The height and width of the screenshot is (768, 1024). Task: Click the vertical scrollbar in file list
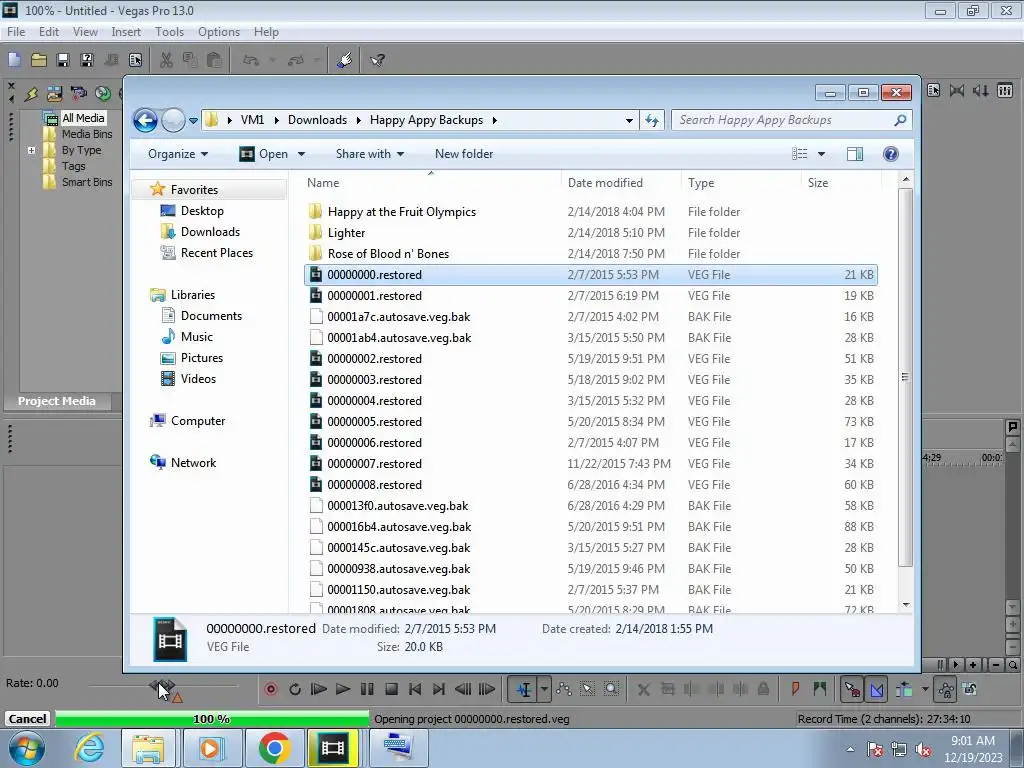[905, 377]
